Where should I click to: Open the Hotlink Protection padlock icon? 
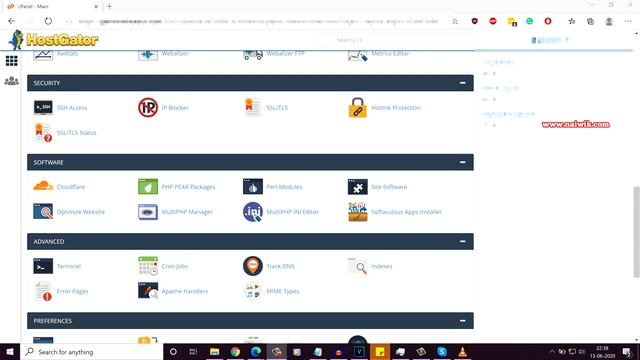click(x=358, y=107)
